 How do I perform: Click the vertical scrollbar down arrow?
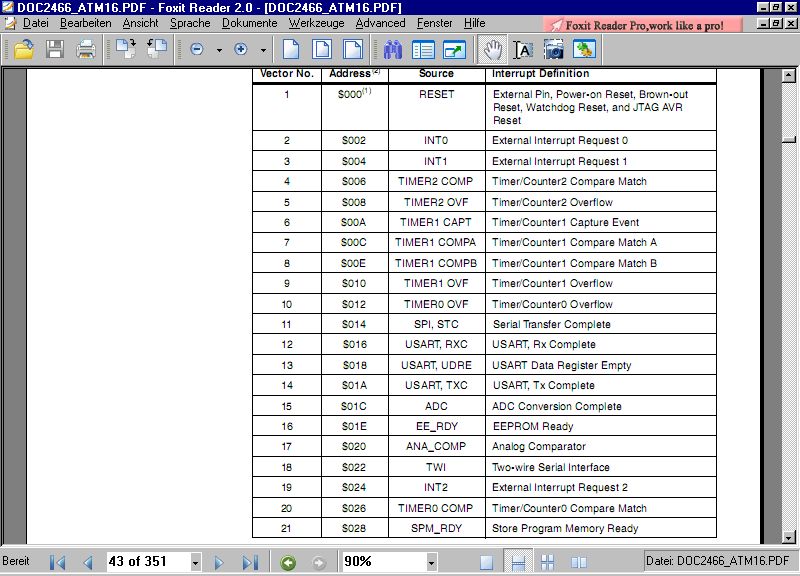(x=789, y=537)
